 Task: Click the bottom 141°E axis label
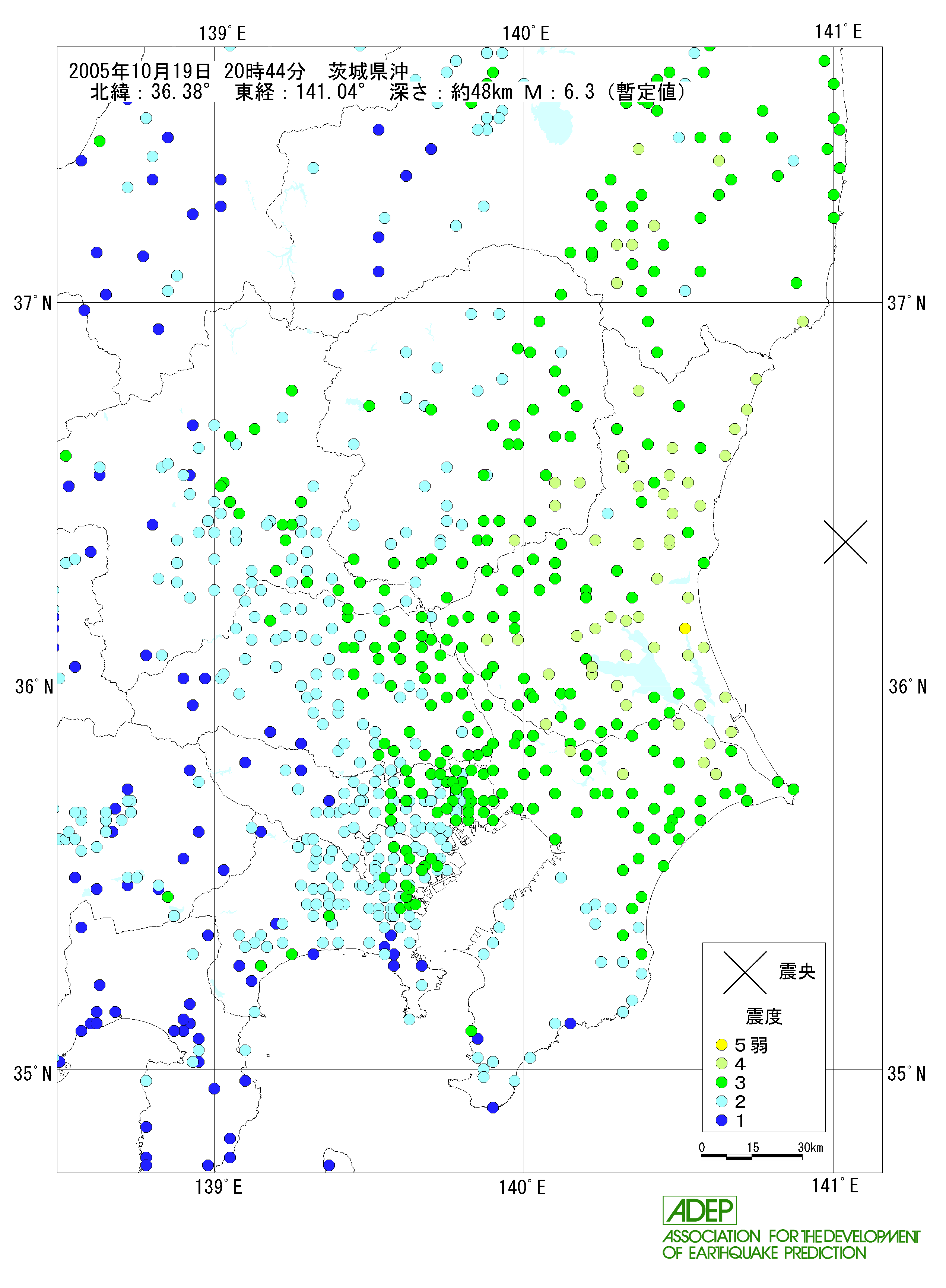835,1186
